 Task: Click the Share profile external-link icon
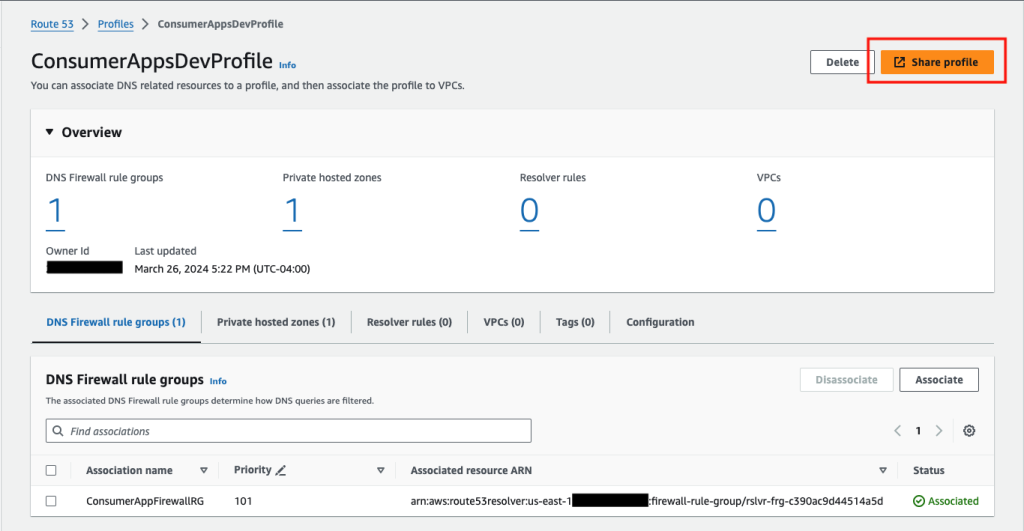(899, 62)
